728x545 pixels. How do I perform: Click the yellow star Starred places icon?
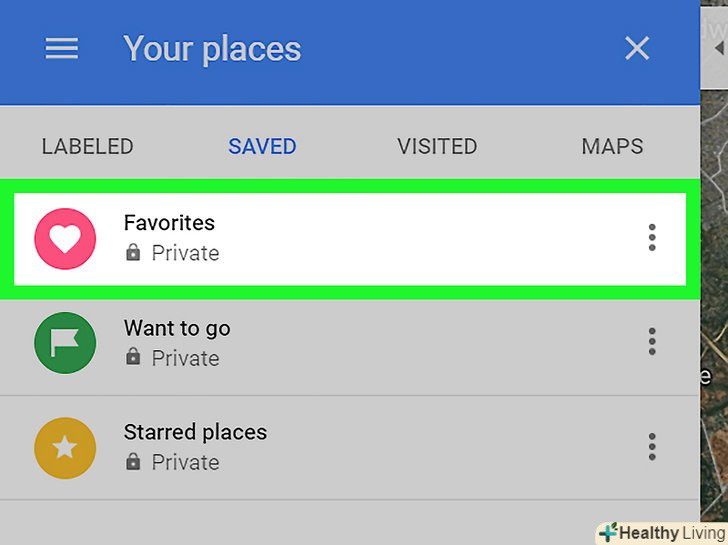[x=65, y=447]
